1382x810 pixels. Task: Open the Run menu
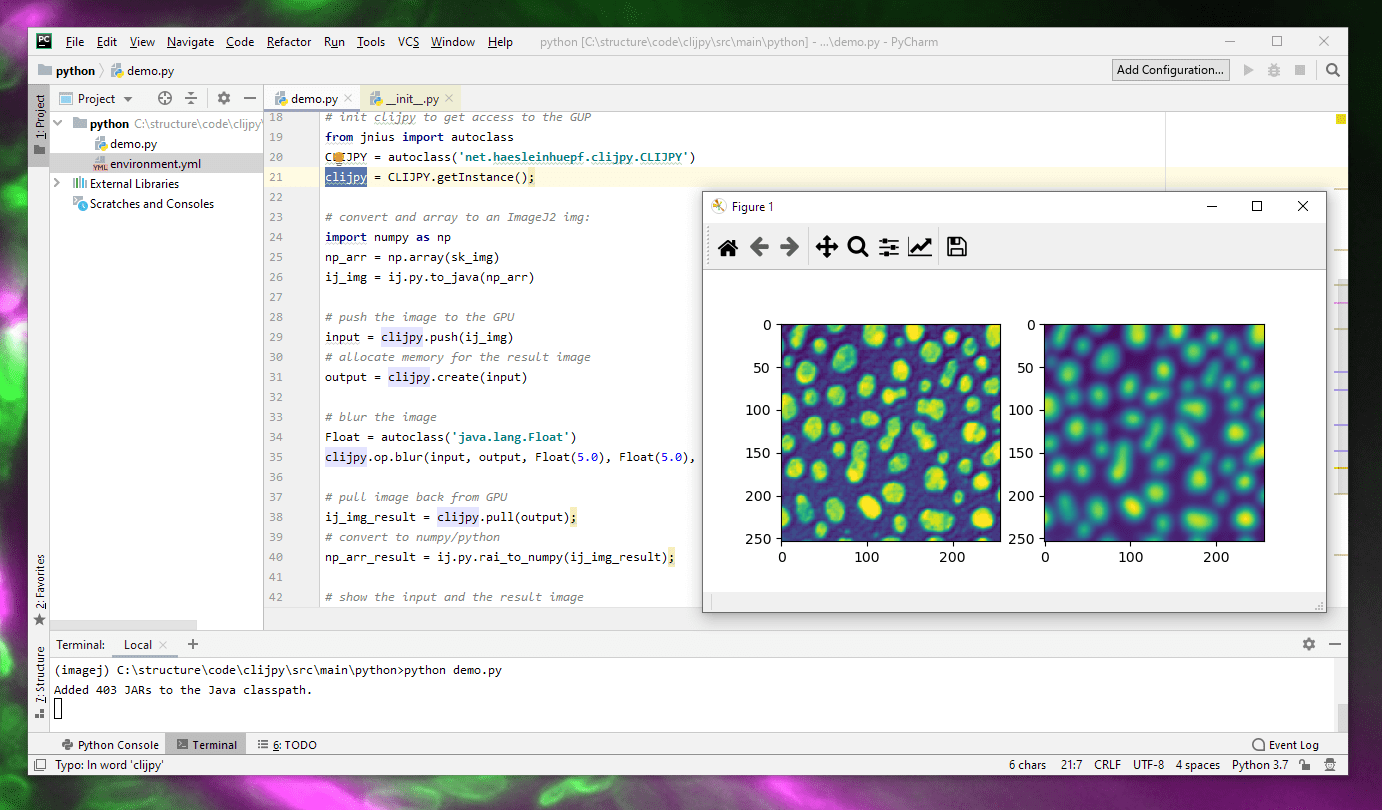click(x=334, y=42)
